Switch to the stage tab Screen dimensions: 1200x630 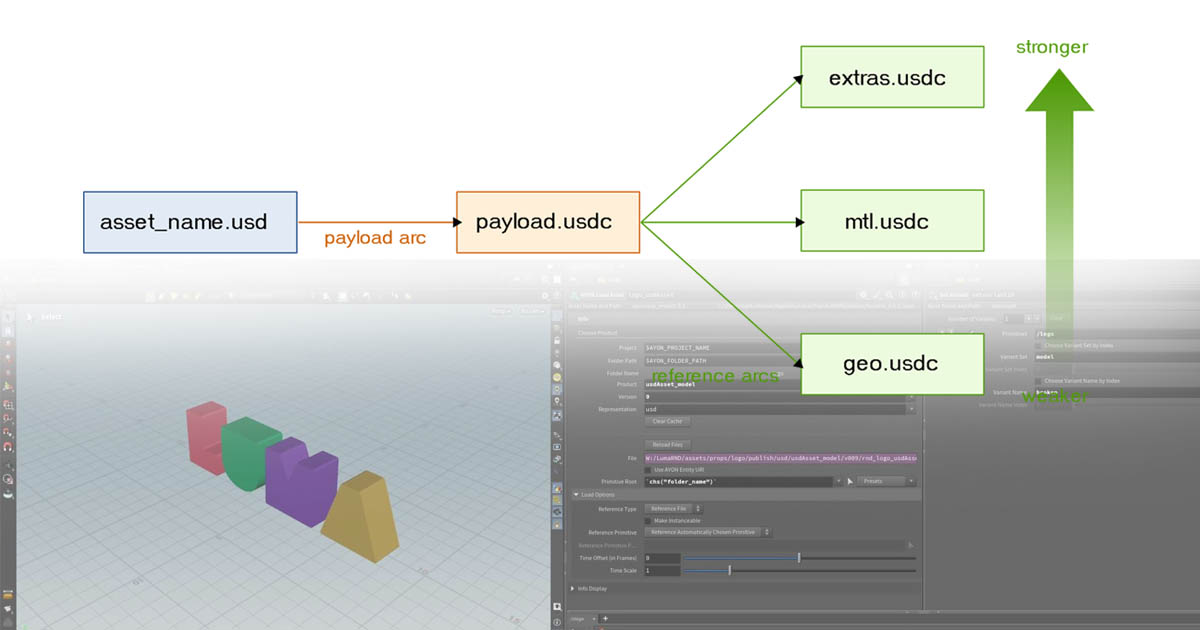coord(577,619)
